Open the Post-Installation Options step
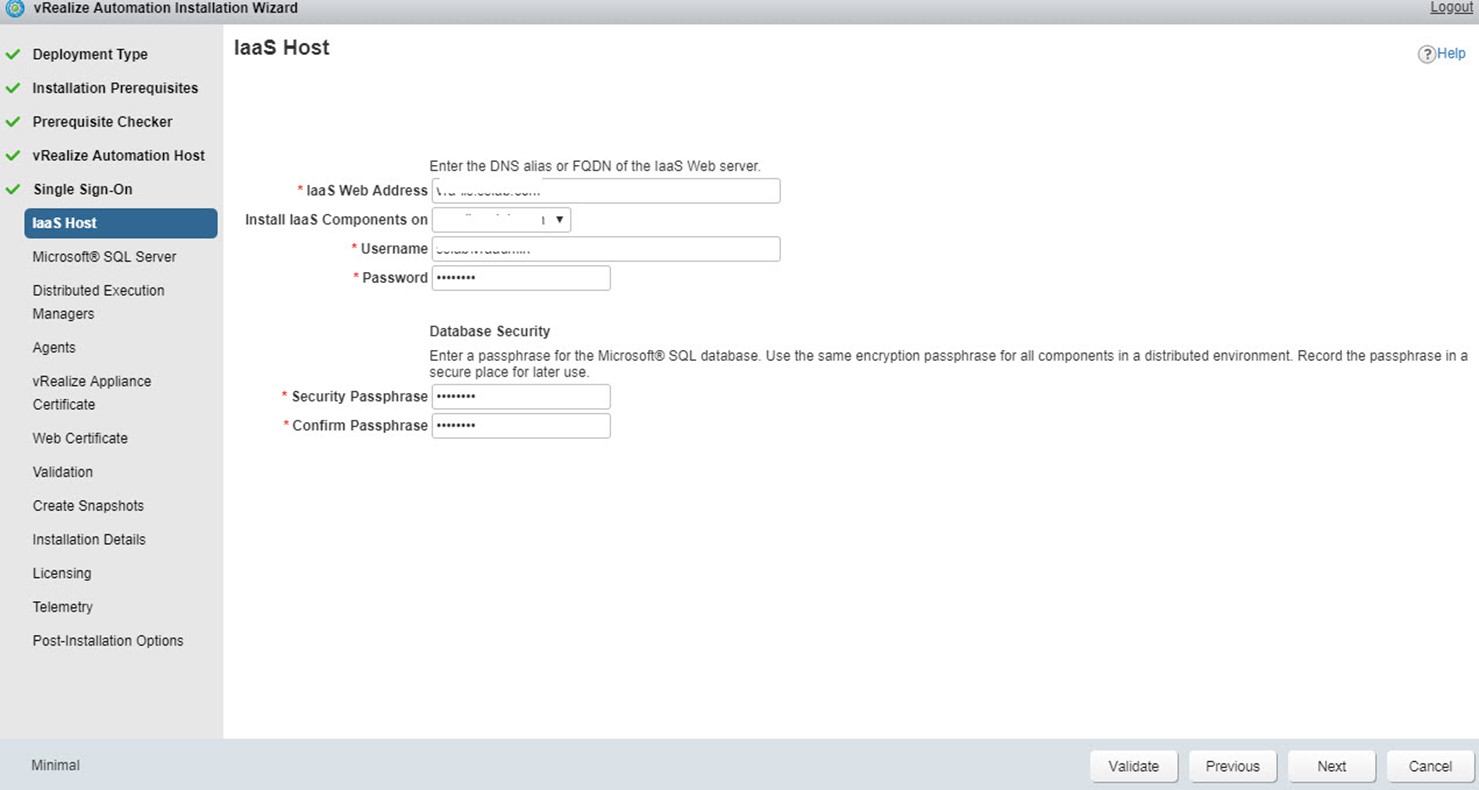The width and height of the screenshot is (1479, 790). coord(108,641)
